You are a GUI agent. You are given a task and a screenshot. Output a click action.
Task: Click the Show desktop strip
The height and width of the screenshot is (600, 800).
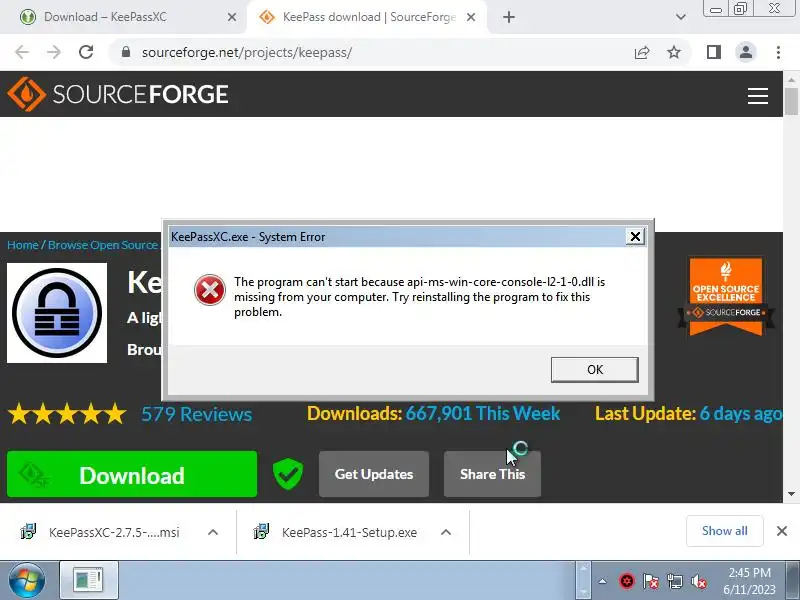793,581
